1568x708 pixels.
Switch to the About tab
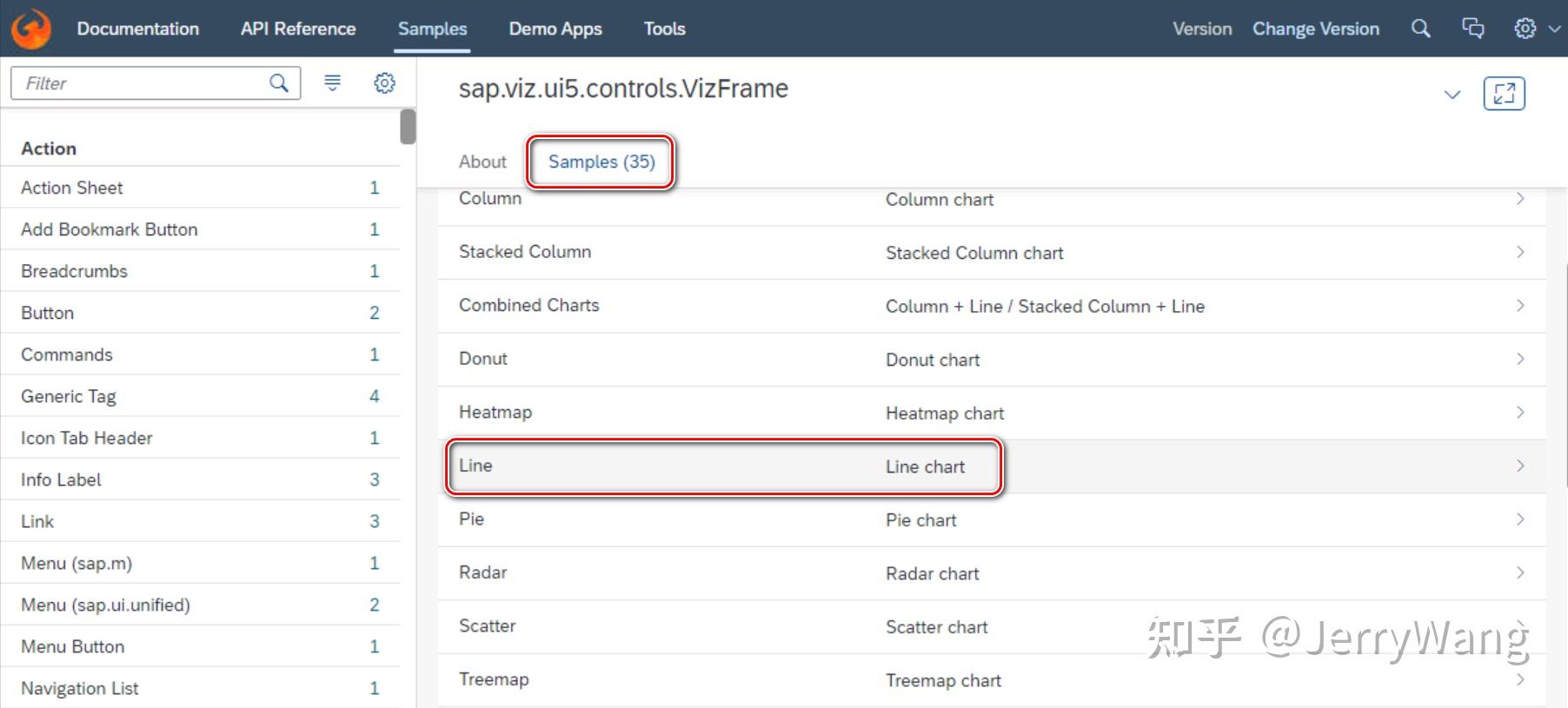482,162
